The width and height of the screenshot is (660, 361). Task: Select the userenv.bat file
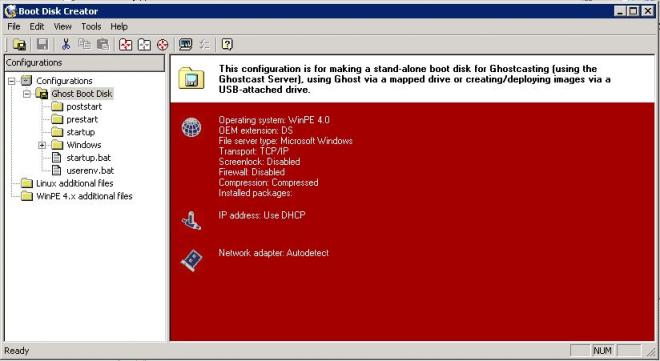tap(90, 170)
